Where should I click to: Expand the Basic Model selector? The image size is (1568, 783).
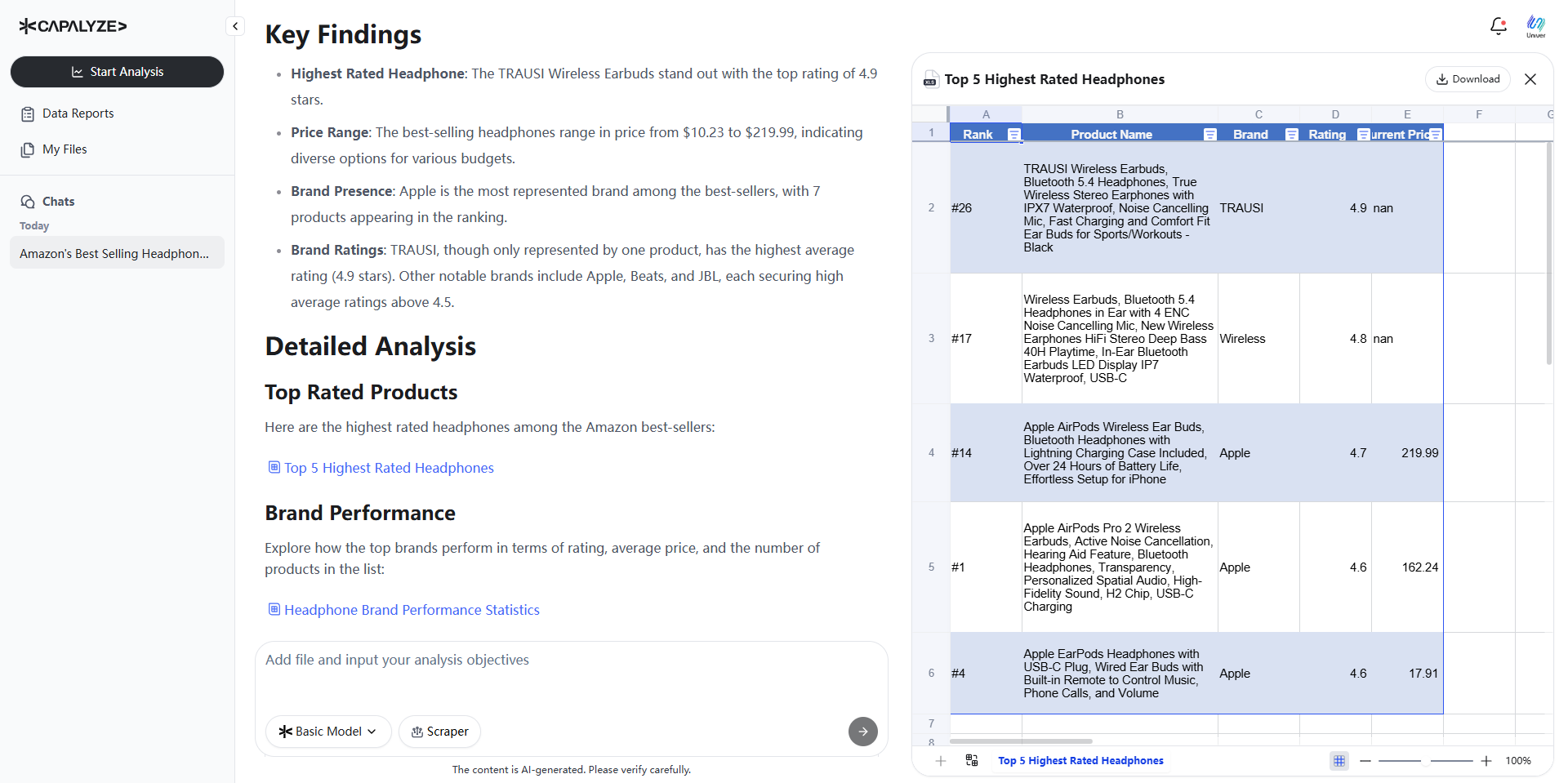[328, 732]
